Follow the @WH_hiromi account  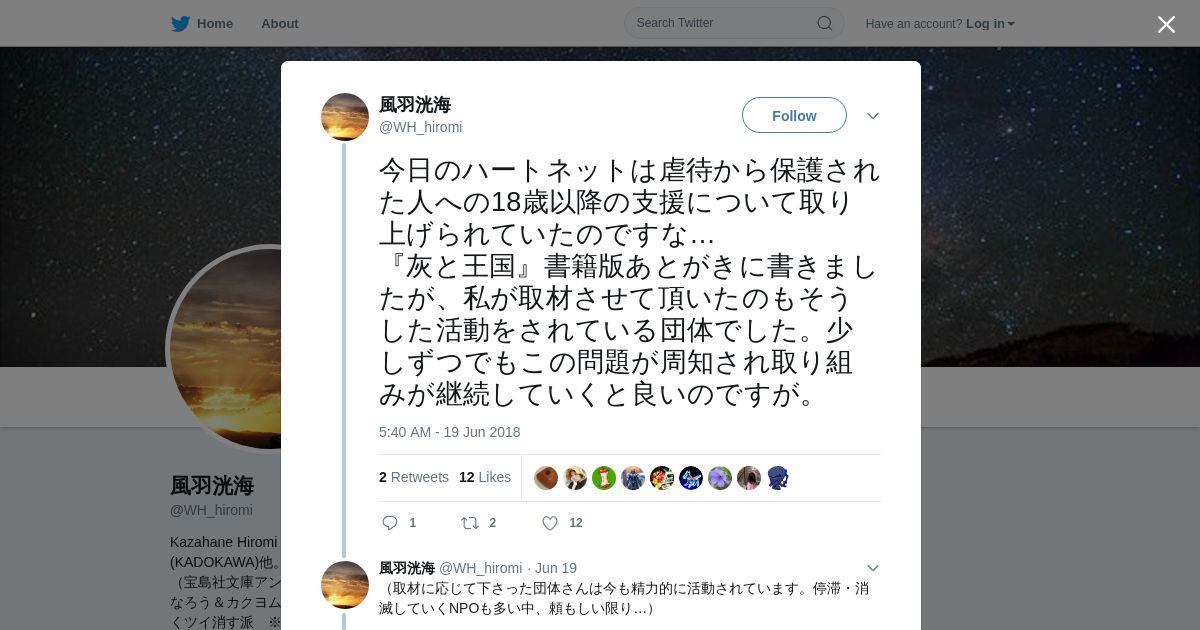click(794, 115)
